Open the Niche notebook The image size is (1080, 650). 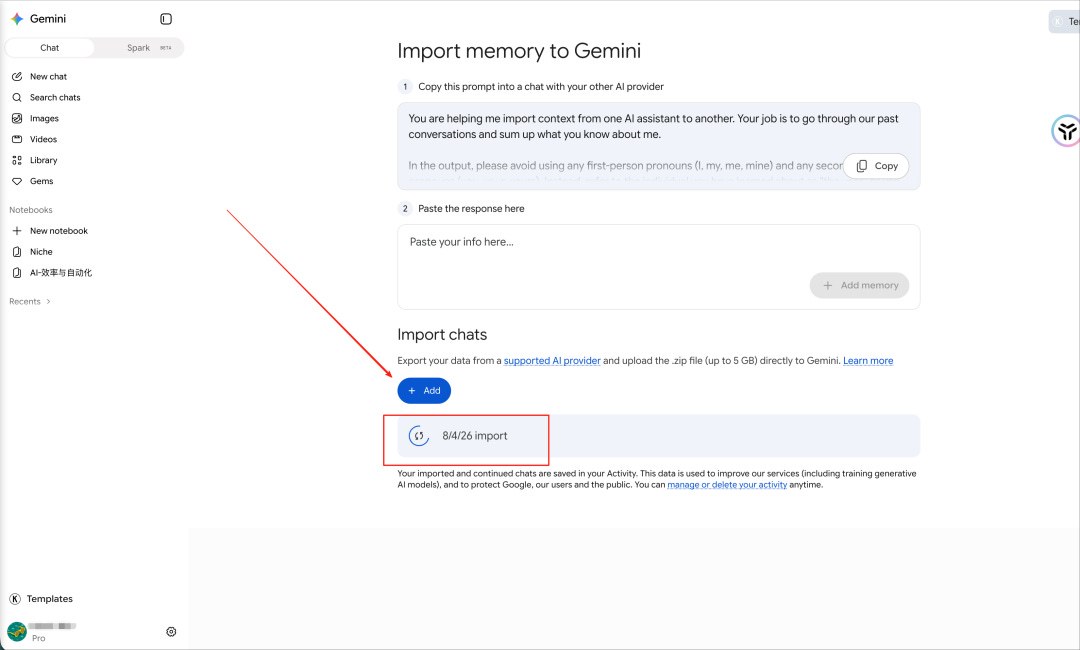tap(41, 252)
